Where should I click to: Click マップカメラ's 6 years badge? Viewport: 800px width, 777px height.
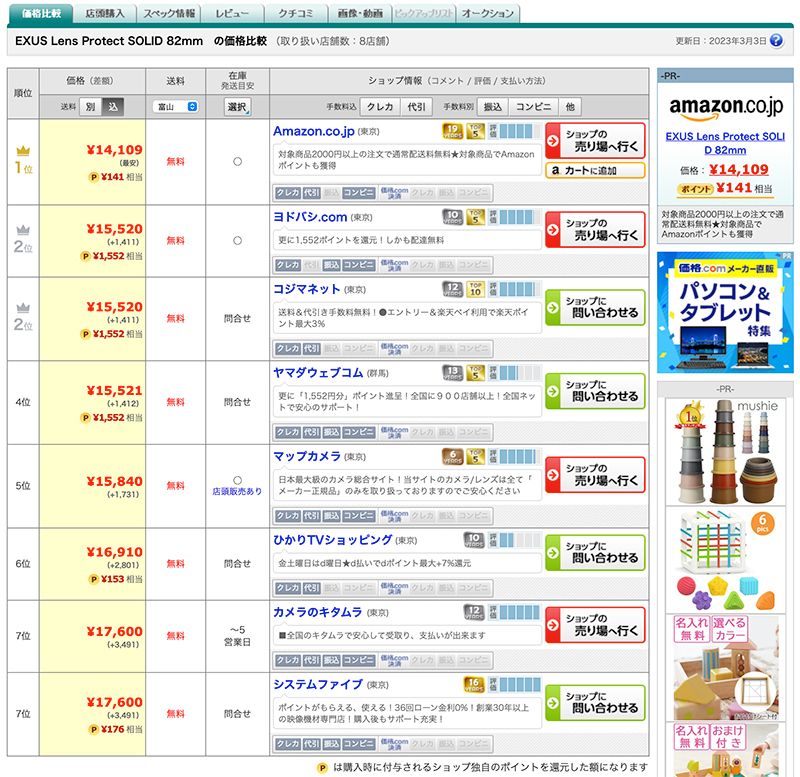click(x=452, y=456)
